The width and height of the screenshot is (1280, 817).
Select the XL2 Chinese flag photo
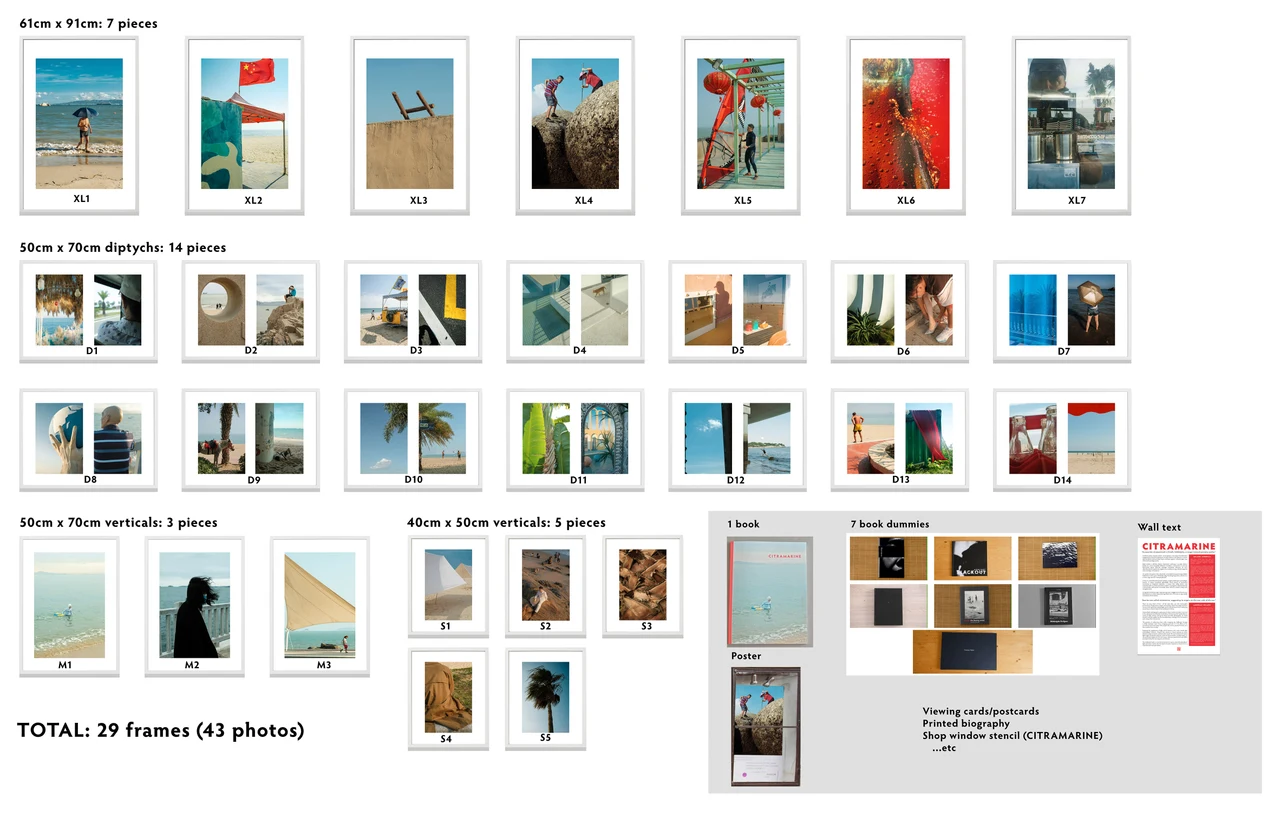[x=244, y=123]
